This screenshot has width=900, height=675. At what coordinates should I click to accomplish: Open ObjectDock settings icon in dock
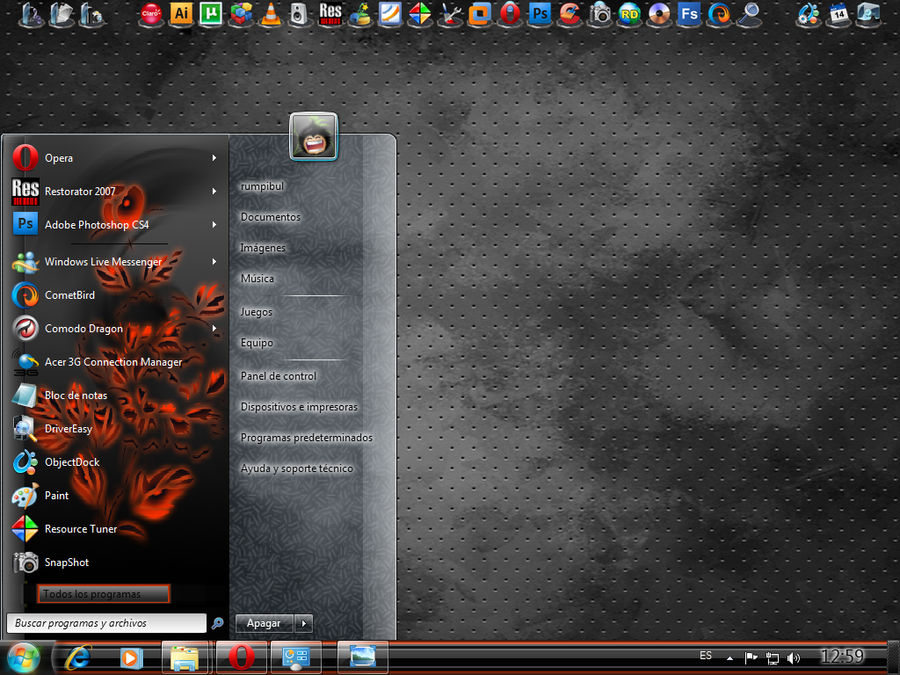coord(808,14)
